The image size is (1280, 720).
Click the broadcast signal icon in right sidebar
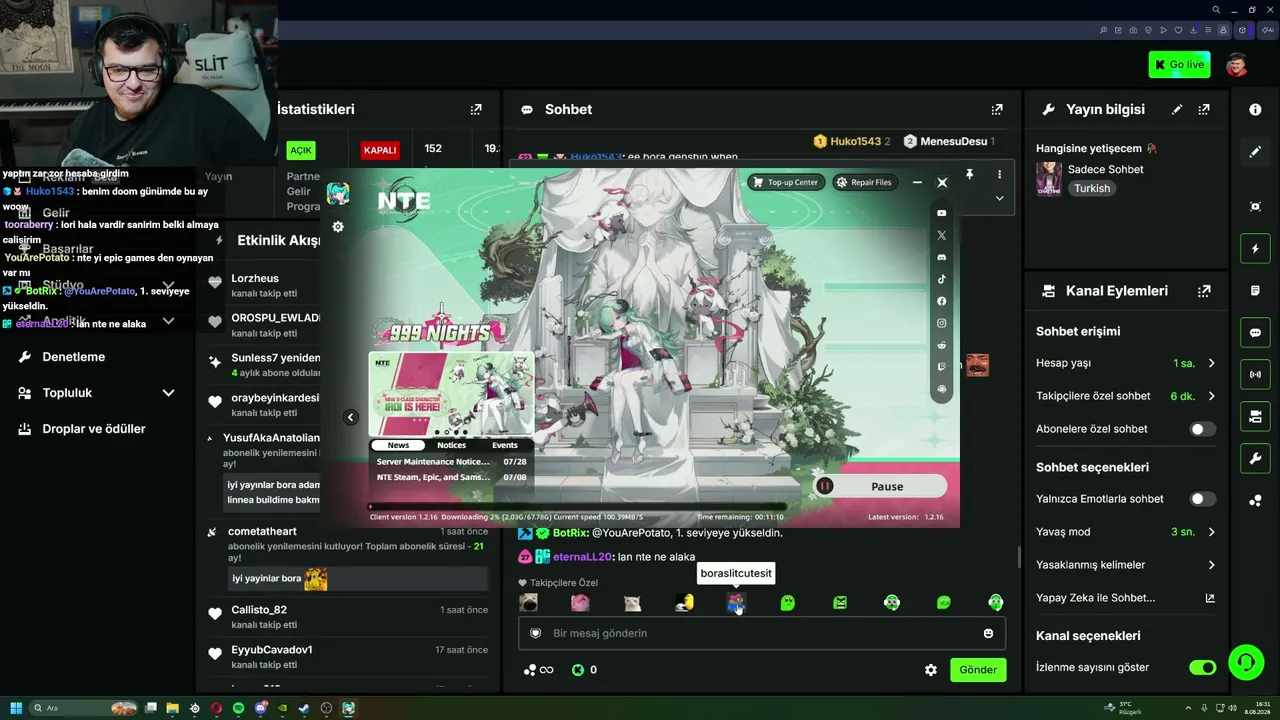tap(1255, 375)
